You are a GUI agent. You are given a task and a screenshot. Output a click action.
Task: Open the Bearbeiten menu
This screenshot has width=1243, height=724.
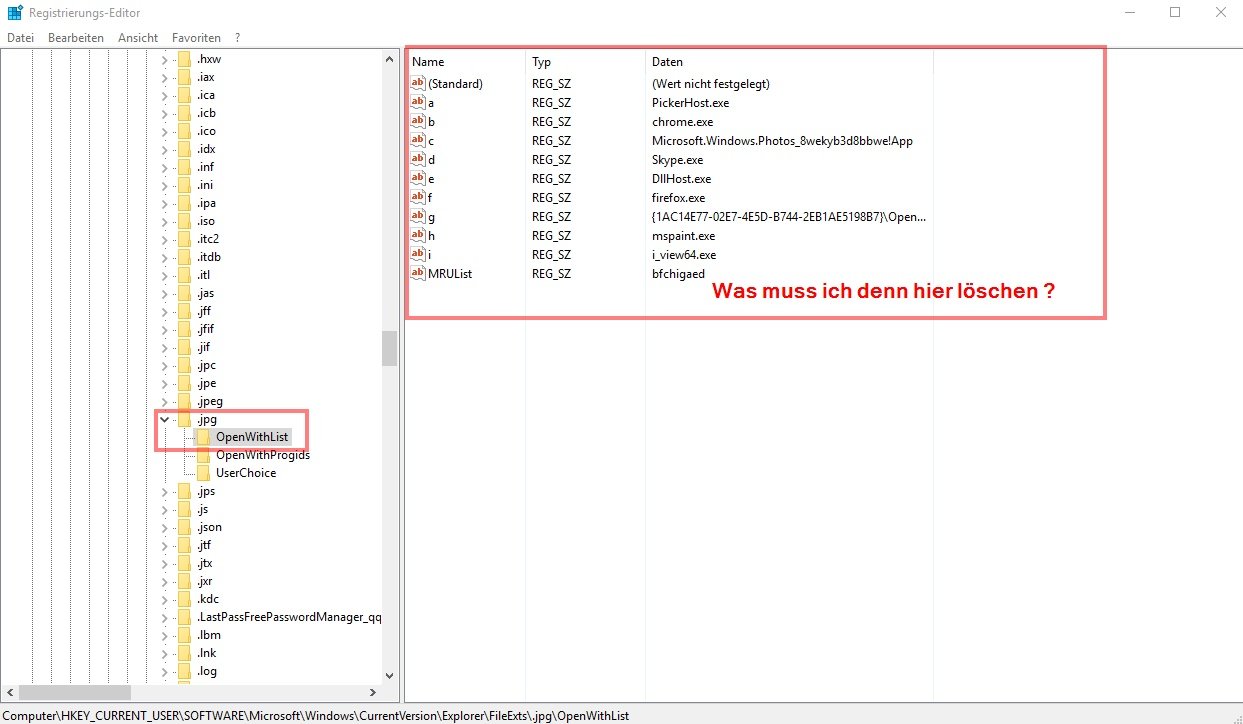(x=76, y=37)
